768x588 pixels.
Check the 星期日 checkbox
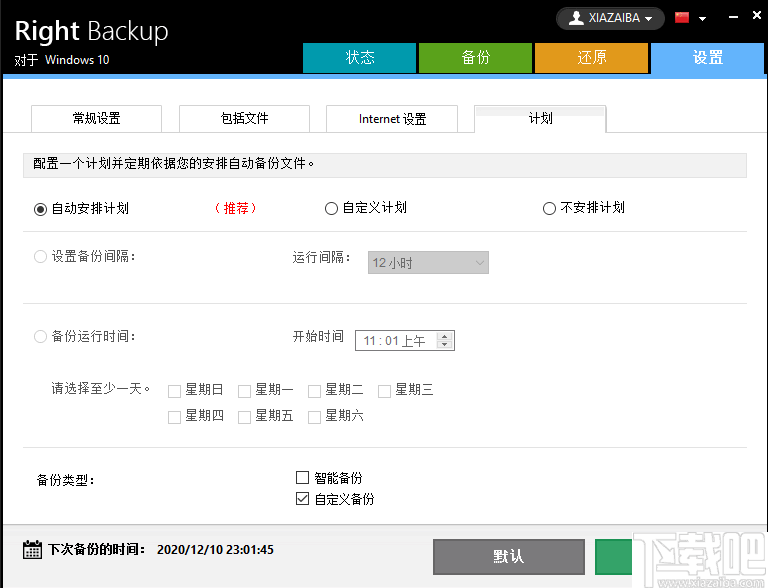pyautogui.click(x=174, y=391)
